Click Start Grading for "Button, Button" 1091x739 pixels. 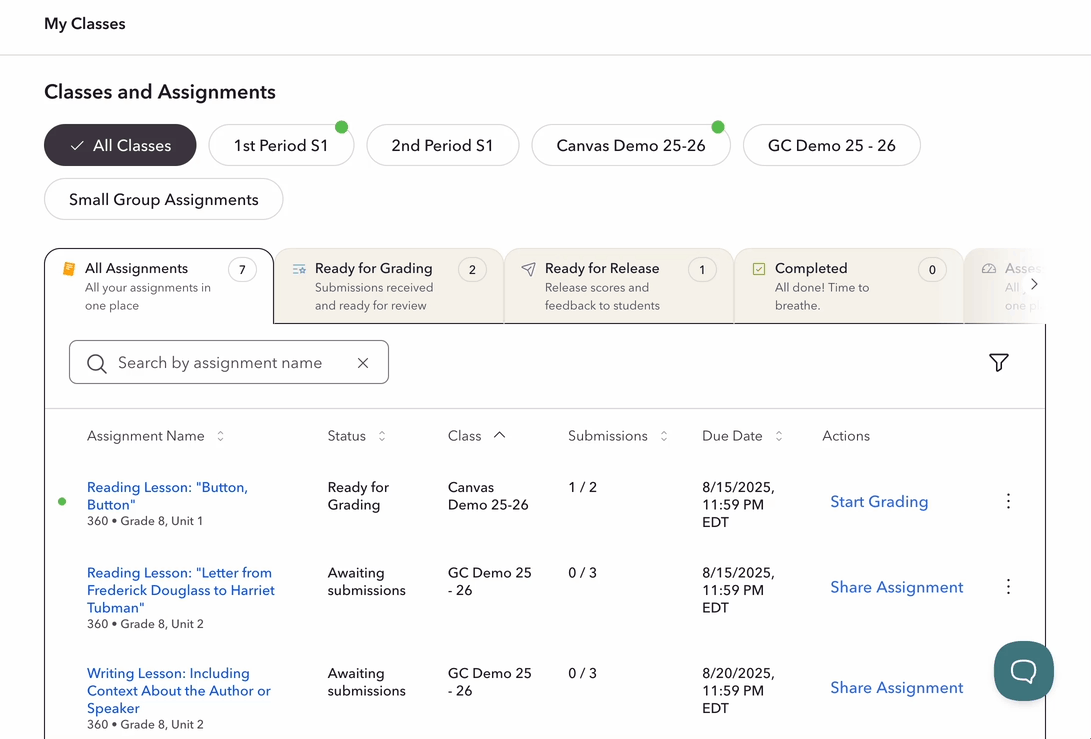879,502
